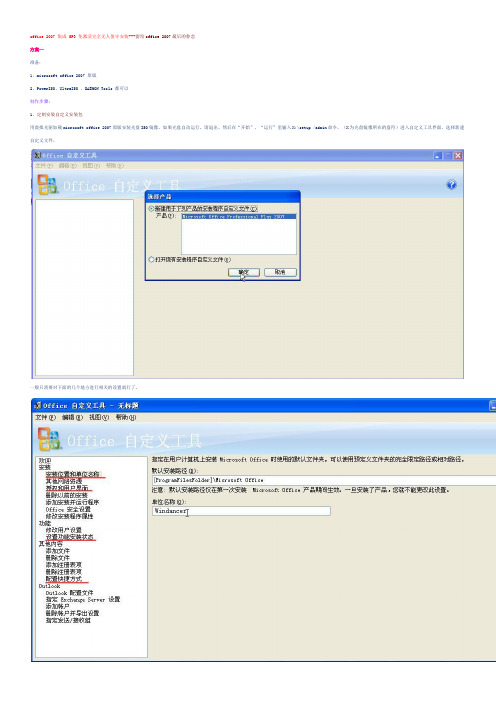
Task: Open 修改安装程序属性 in the tree
Action: click(69, 516)
